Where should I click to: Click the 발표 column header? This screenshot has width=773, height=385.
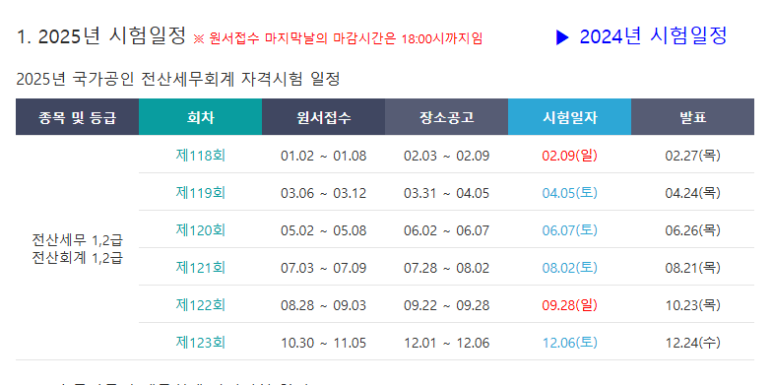point(693,117)
